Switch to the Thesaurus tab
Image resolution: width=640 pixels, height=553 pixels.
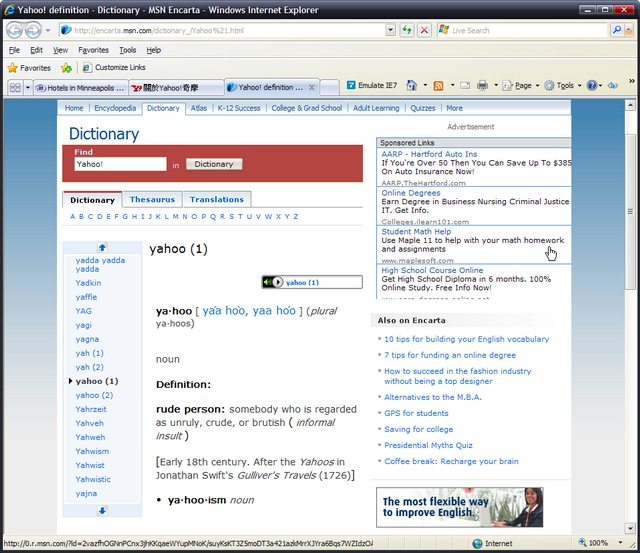click(x=152, y=200)
